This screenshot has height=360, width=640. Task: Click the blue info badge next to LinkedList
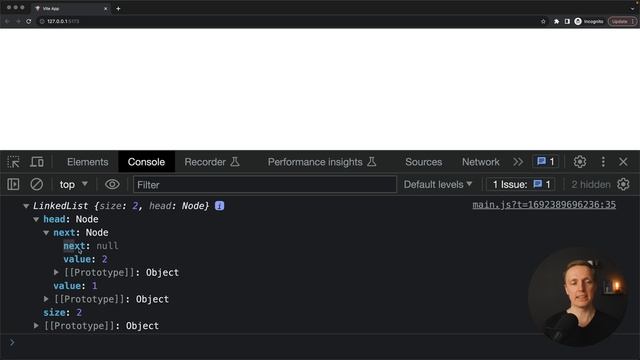pyautogui.click(x=220, y=206)
